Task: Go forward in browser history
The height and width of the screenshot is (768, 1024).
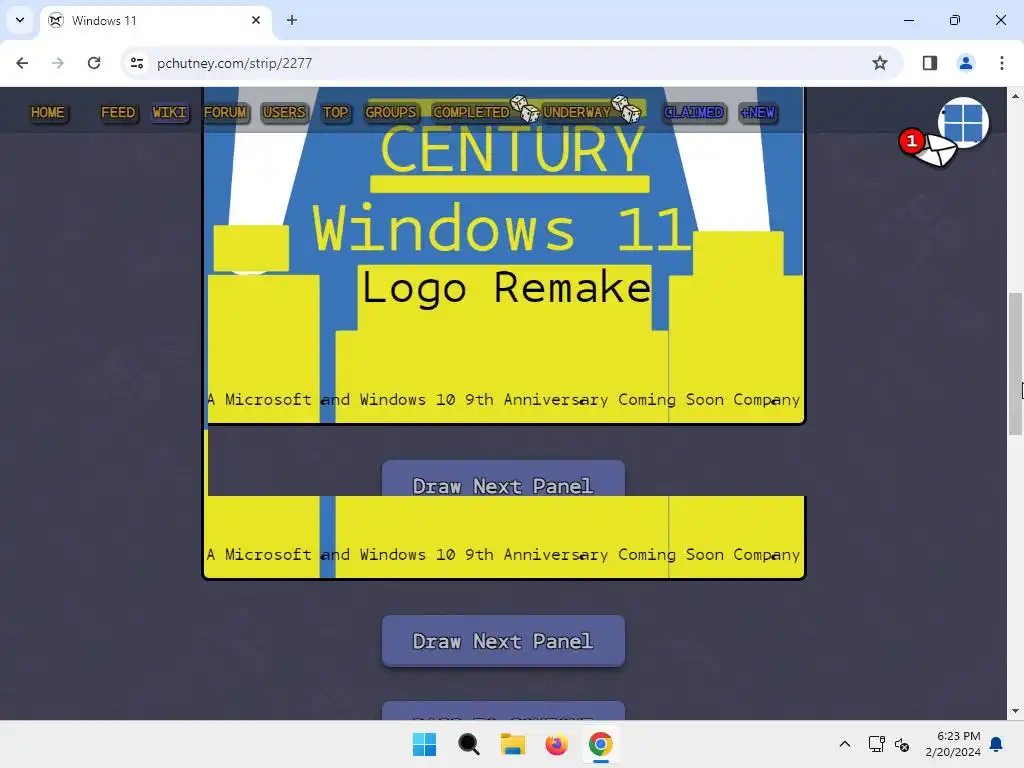Action: (57, 63)
